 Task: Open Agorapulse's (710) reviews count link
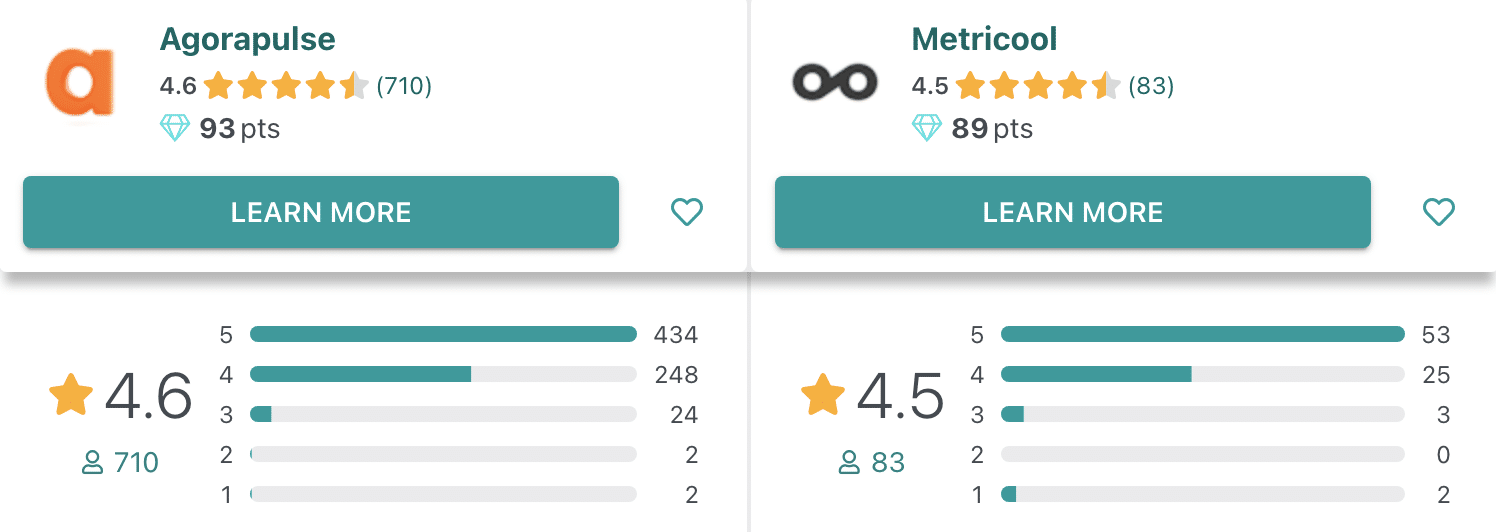(404, 87)
